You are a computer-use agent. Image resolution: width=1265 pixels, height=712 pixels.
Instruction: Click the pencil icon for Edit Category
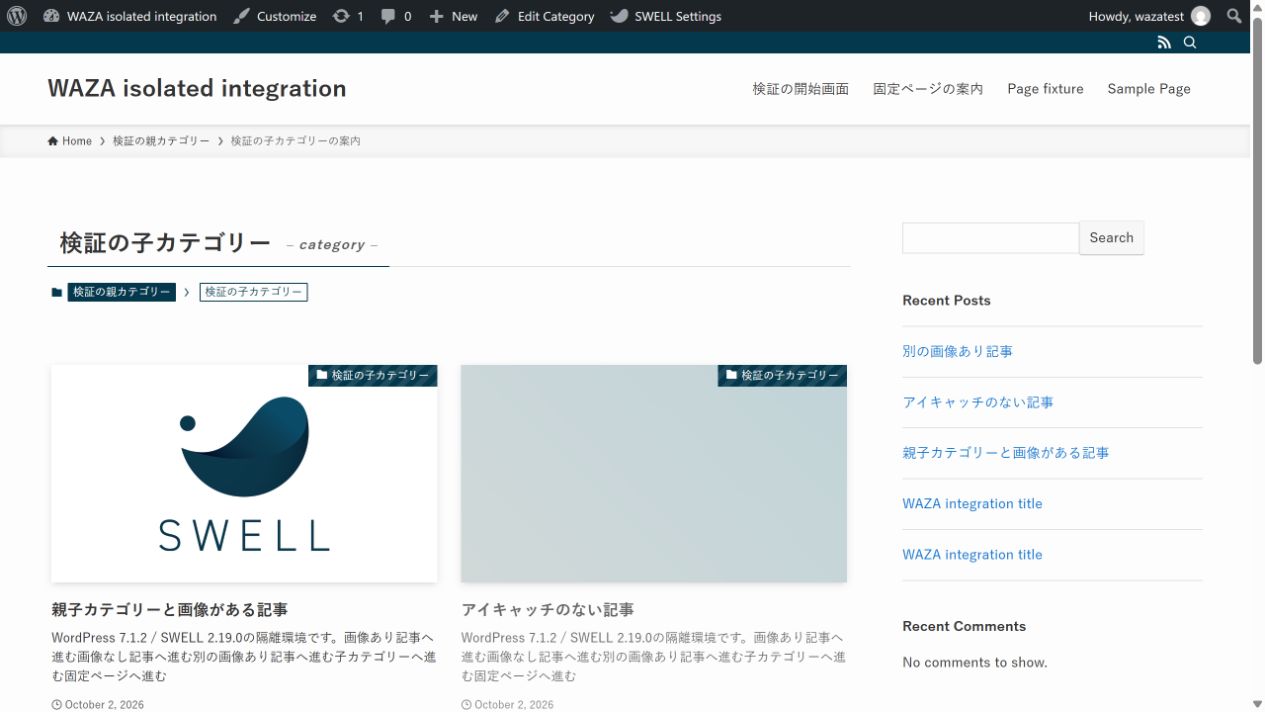click(502, 16)
